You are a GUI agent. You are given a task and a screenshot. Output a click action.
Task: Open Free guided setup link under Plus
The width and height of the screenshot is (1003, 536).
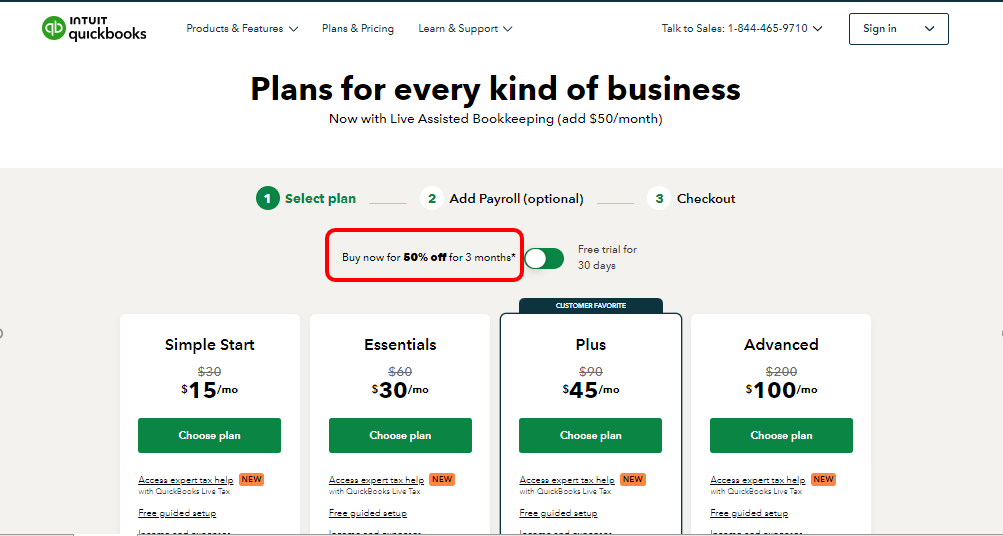pyautogui.click(x=558, y=513)
